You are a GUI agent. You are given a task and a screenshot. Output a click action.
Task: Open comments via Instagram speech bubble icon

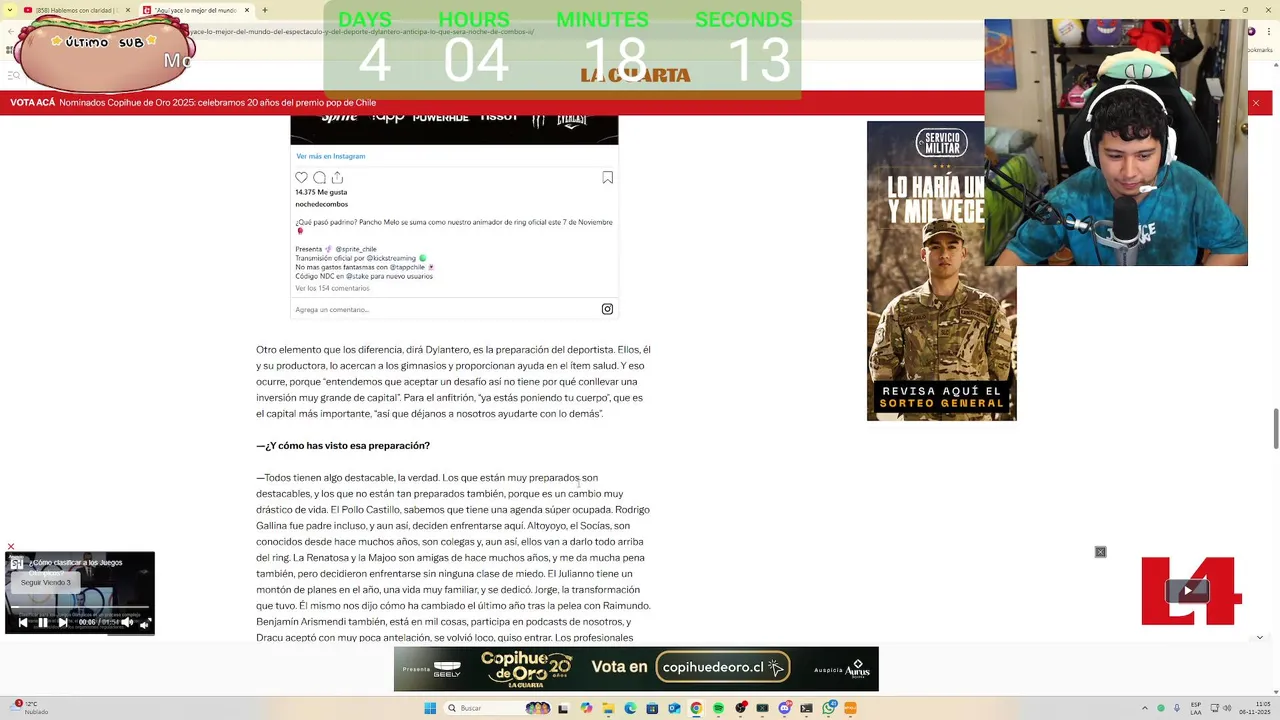point(319,178)
